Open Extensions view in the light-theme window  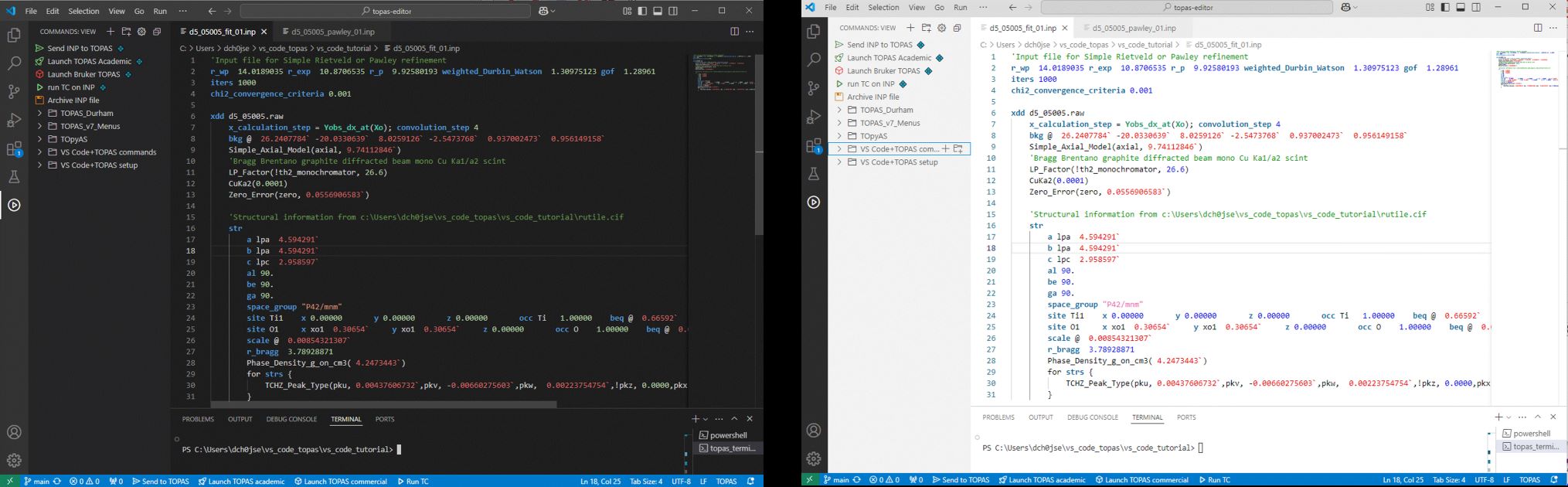point(814,146)
